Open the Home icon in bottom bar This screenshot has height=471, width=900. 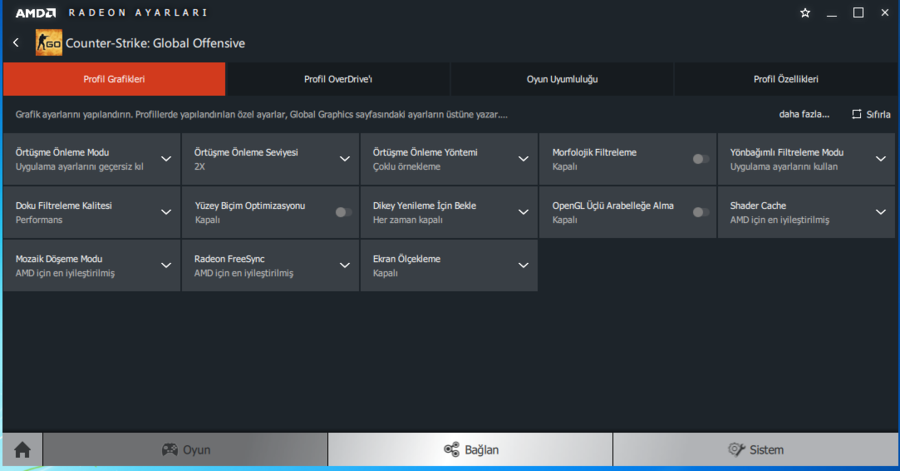(22, 450)
